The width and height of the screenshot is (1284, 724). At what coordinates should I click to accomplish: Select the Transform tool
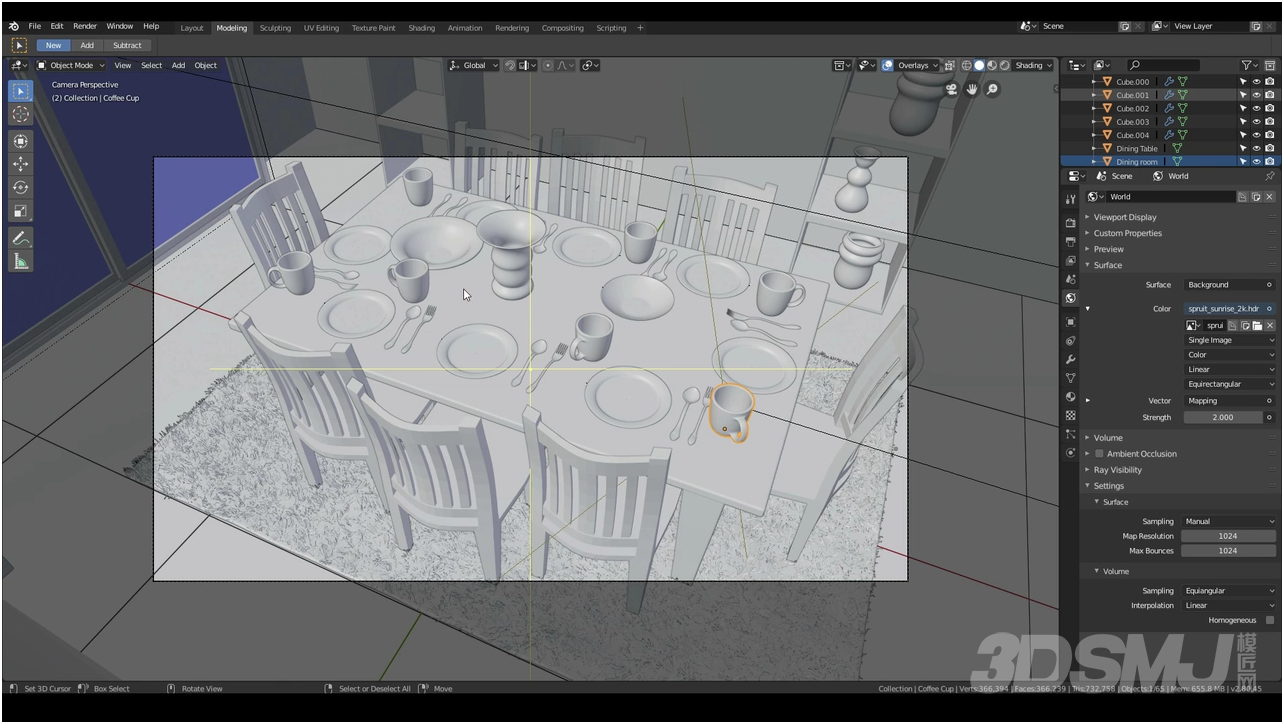[21, 141]
